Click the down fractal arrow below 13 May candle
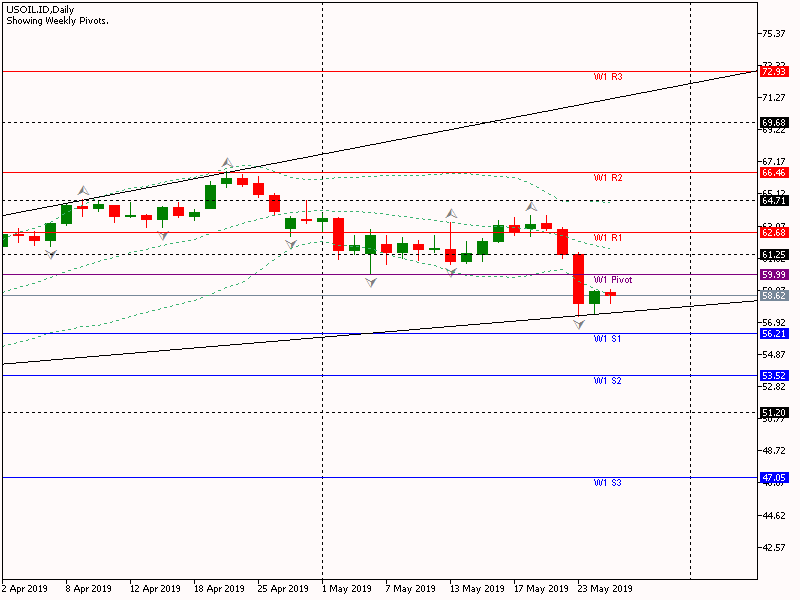800x600 pixels. 451,272
